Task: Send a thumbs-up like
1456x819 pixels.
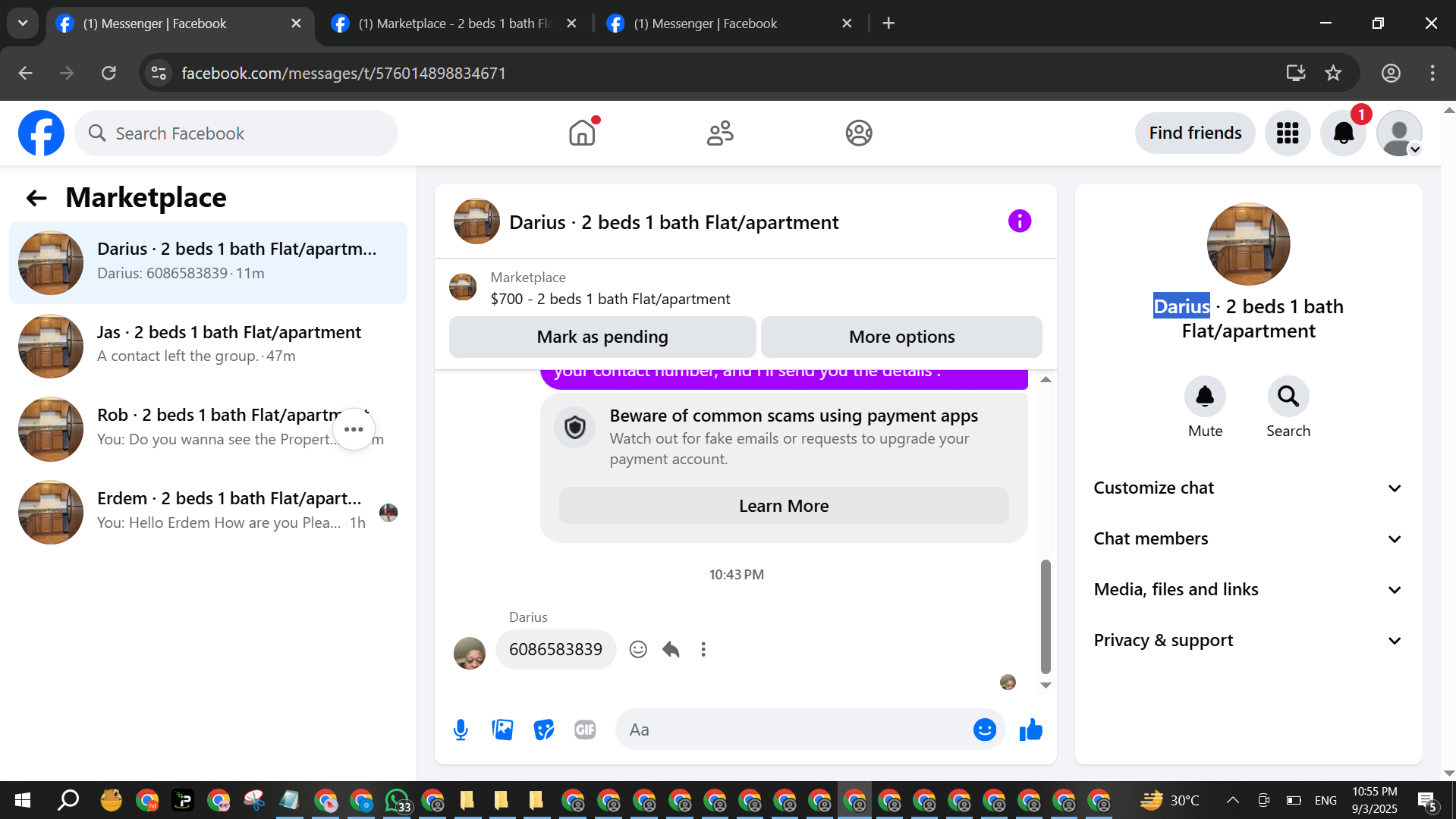Action: (x=1031, y=730)
